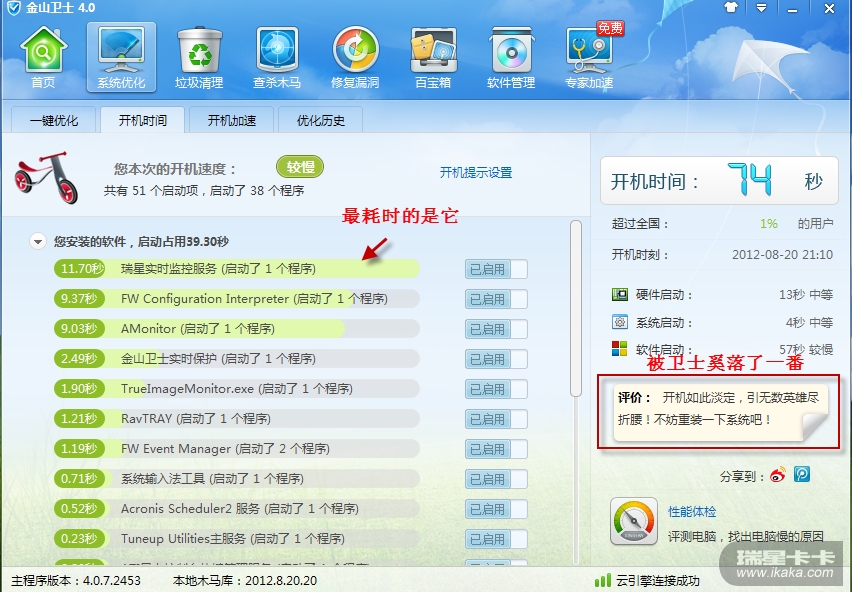Open the 百宝箱 toolbox icon
The image size is (852, 592).
click(x=434, y=57)
